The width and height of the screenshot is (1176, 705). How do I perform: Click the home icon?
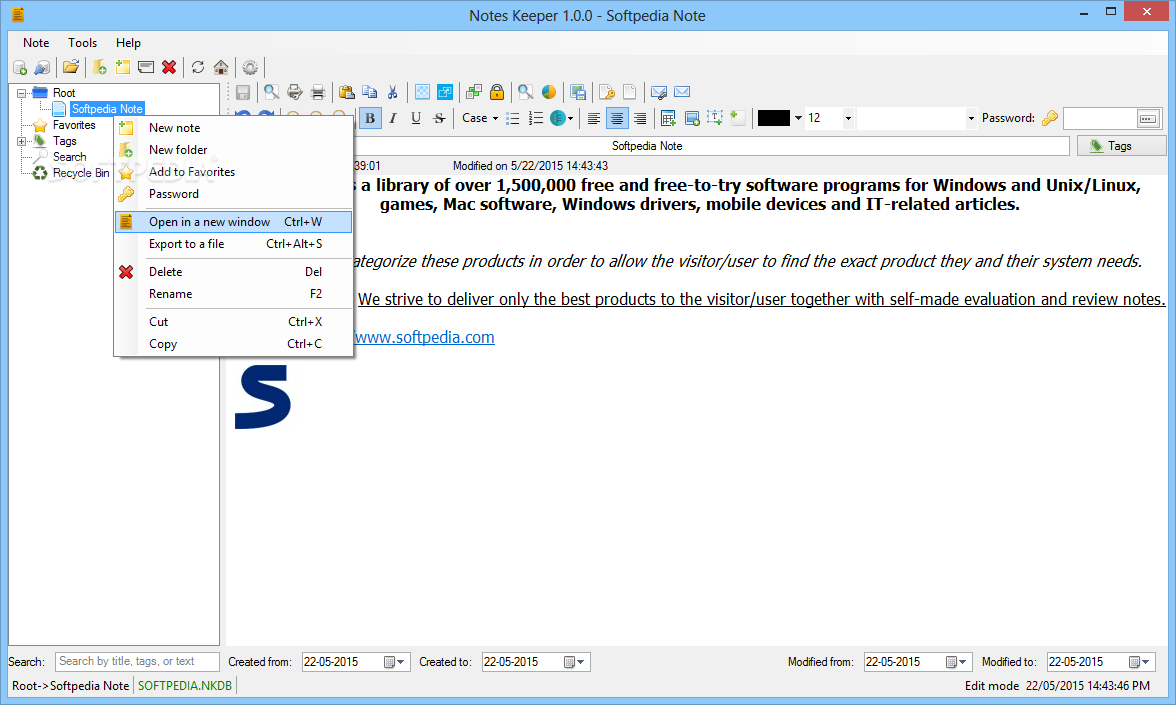(221, 68)
